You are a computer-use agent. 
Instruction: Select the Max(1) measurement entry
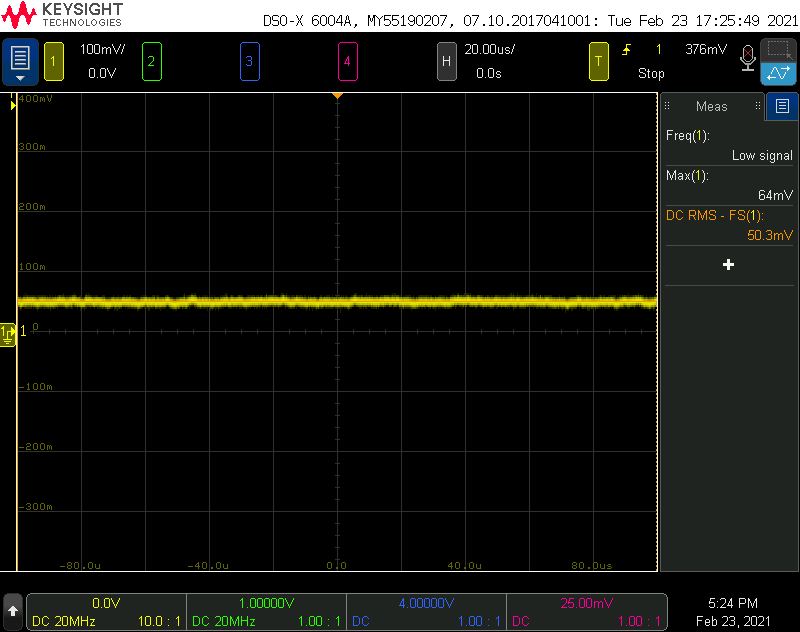(x=729, y=185)
